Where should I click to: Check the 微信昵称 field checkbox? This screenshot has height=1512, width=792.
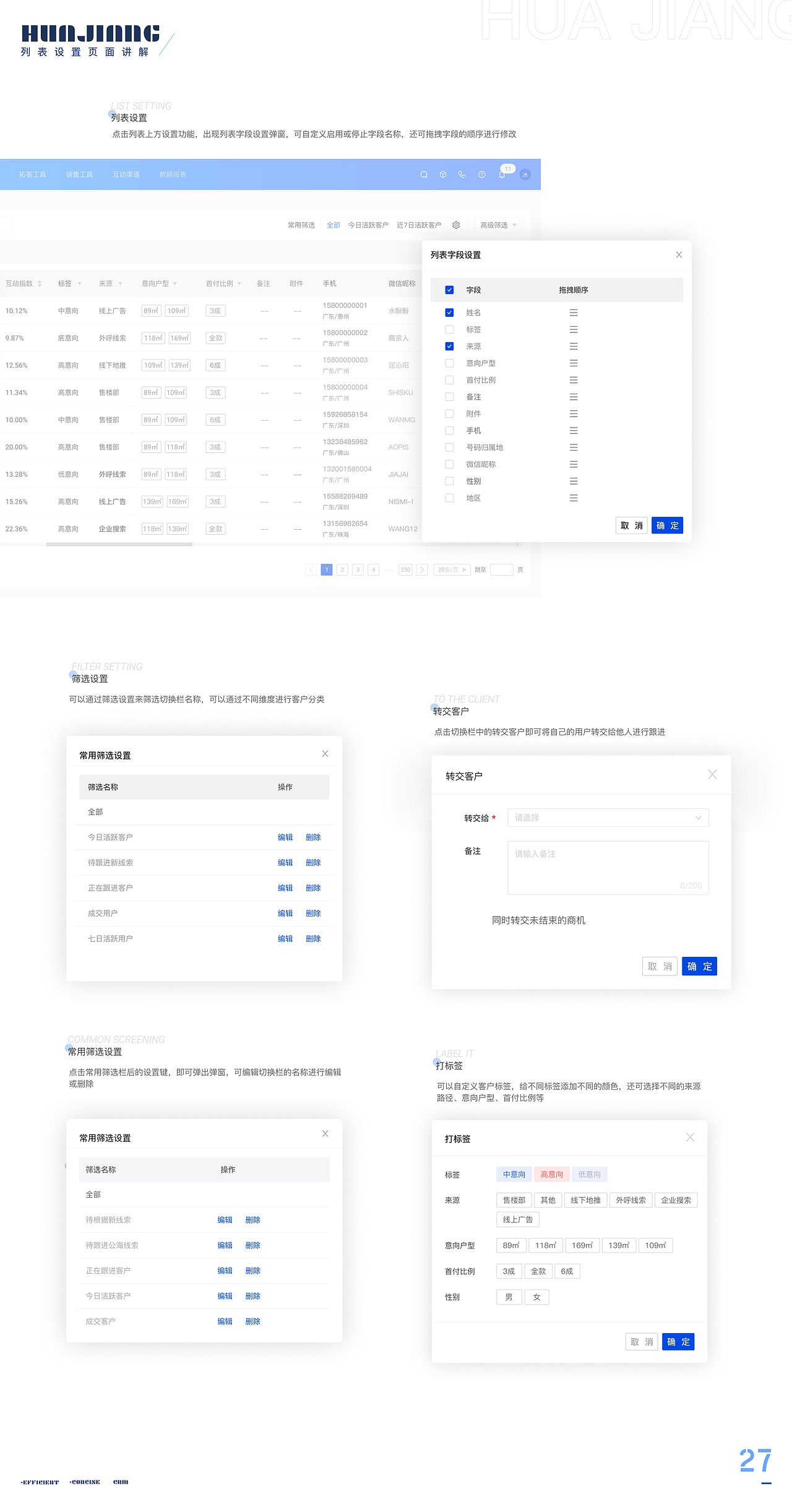point(449,464)
